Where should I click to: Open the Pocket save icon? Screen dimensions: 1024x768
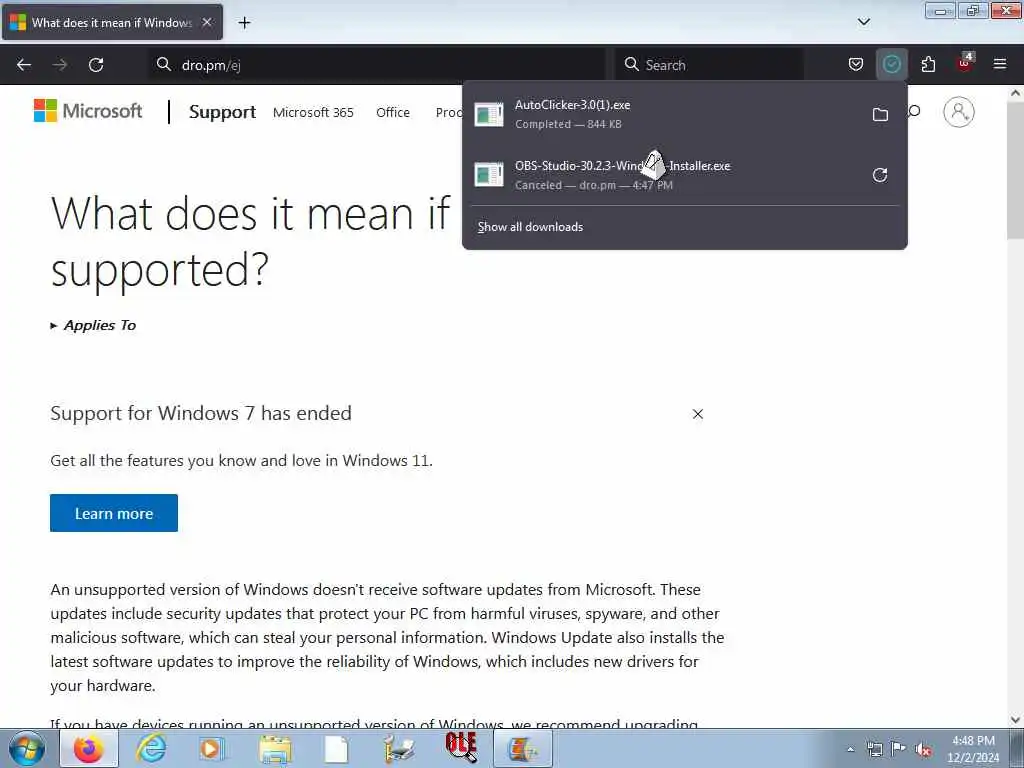856,64
